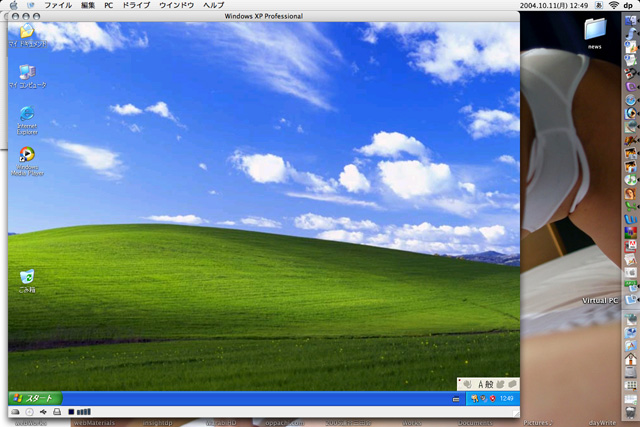The image size is (640, 427).
Task: Open the ドライブ menu
Action: tap(135, 5)
